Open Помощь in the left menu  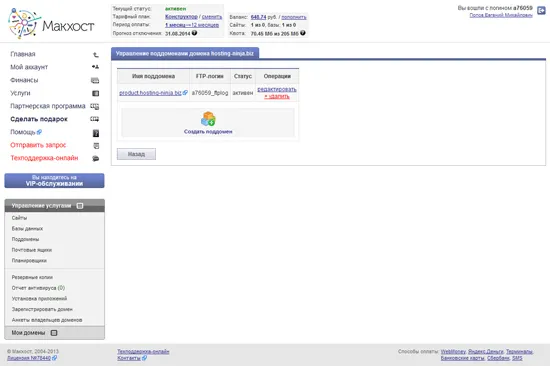tap(23, 132)
